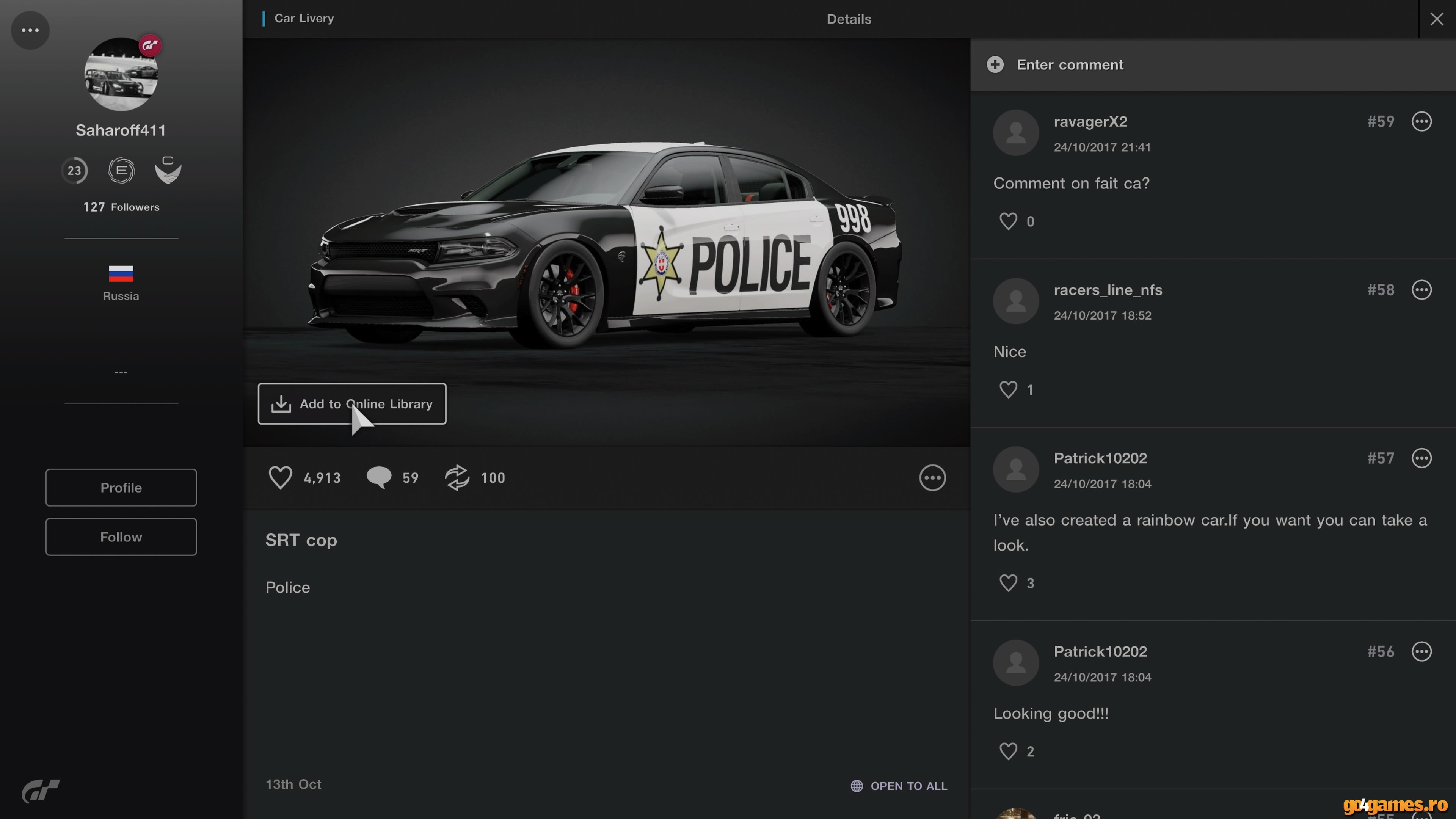1456x819 pixels.
Task: Open Saharoff411's avatar picture
Action: click(121, 74)
